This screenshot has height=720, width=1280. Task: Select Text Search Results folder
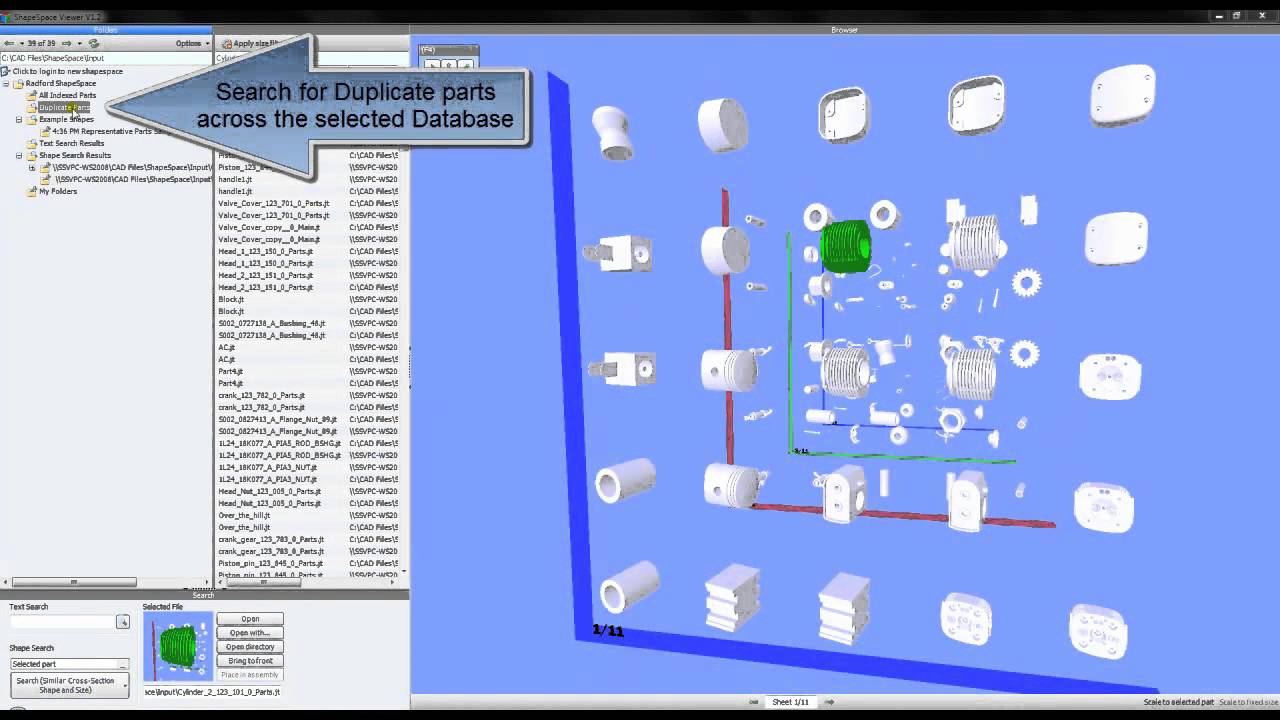pos(71,143)
